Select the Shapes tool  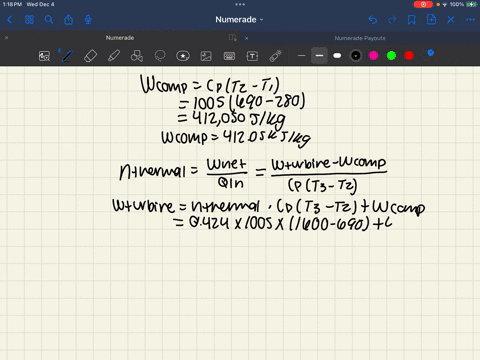(137, 56)
